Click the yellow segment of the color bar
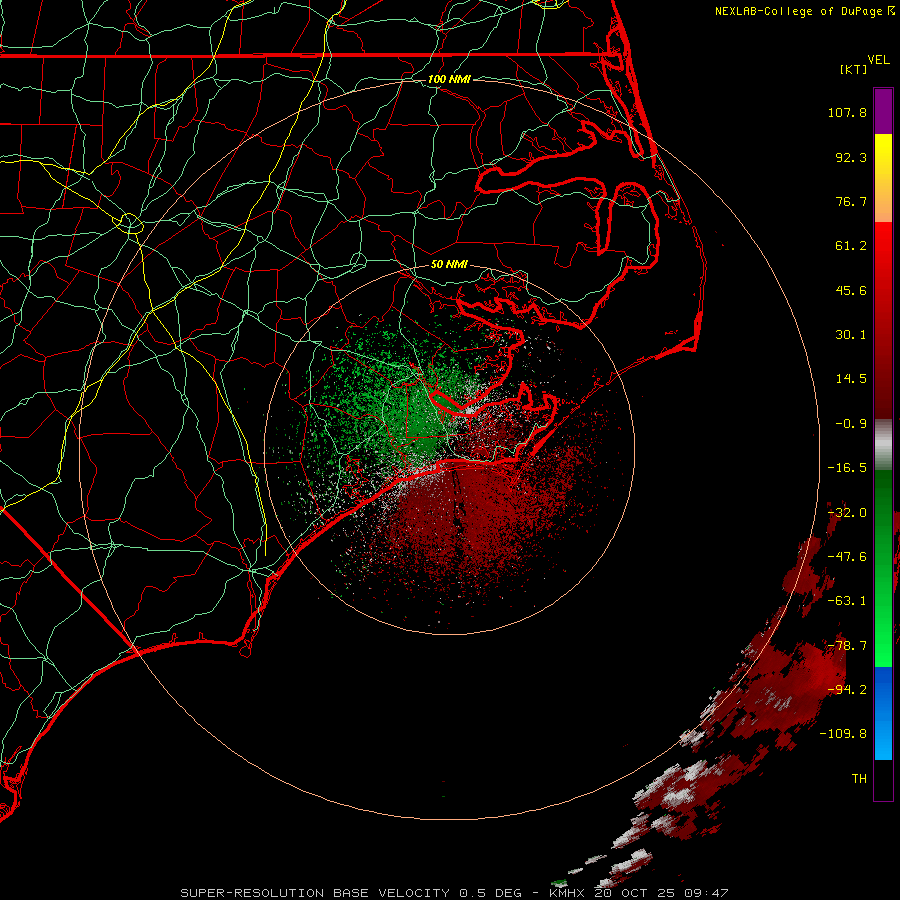The width and height of the screenshot is (900, 900). [x=883, y=155]
